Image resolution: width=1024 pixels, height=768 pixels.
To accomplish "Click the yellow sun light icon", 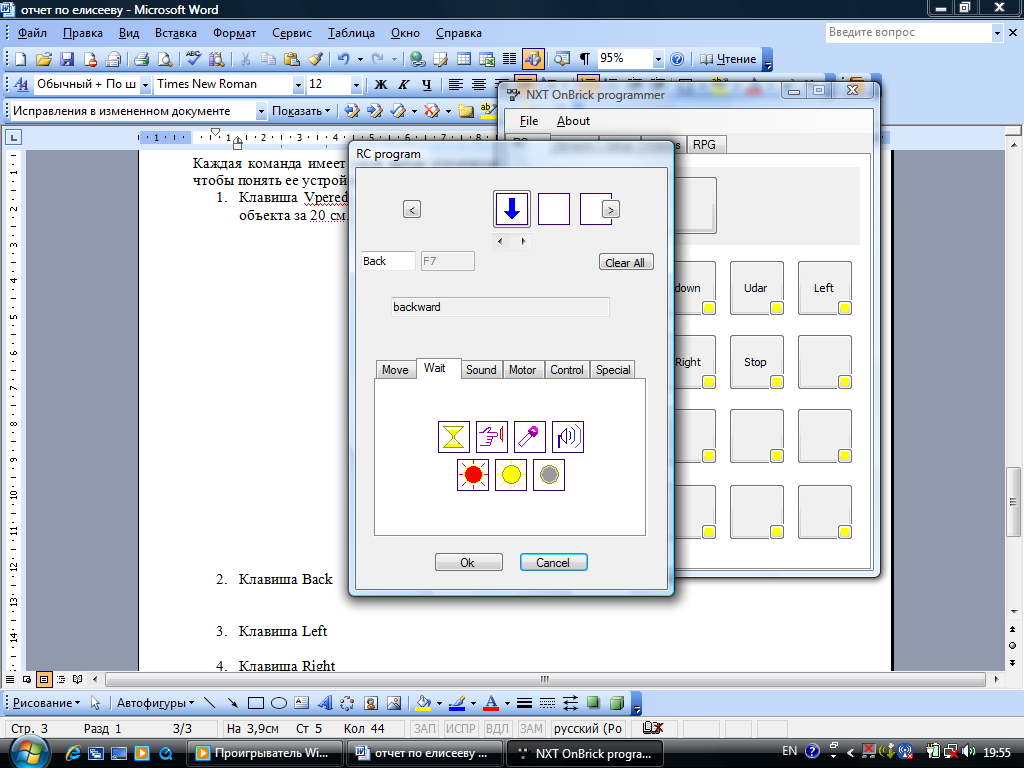I will click(x=511, y=475).
